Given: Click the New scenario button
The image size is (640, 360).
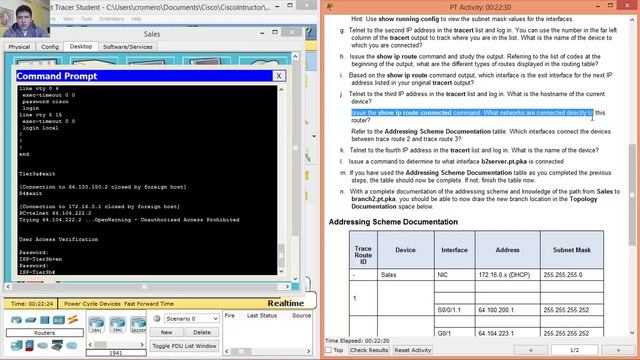Looking at the screenshot, I should 166,332.
